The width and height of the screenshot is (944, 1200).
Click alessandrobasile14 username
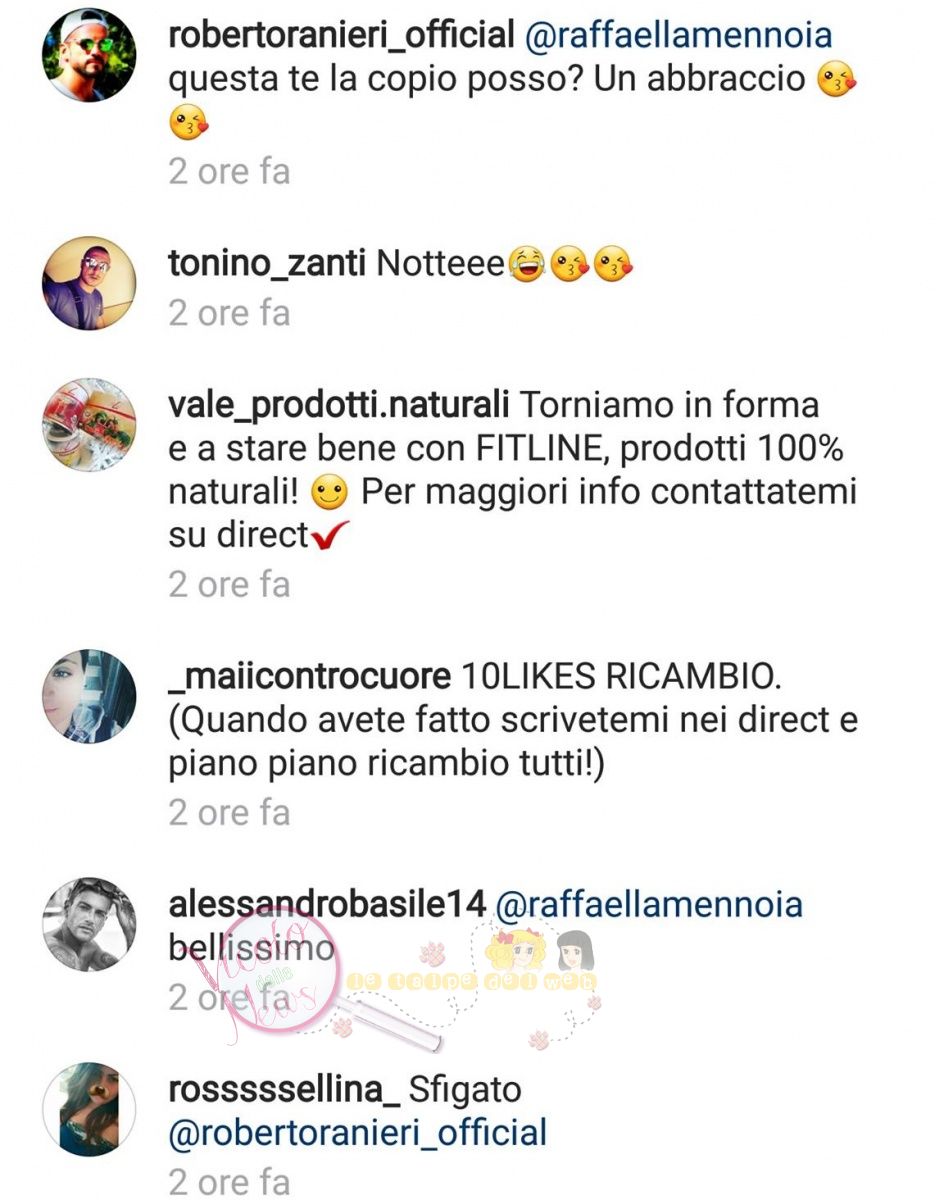coord(327,905)
